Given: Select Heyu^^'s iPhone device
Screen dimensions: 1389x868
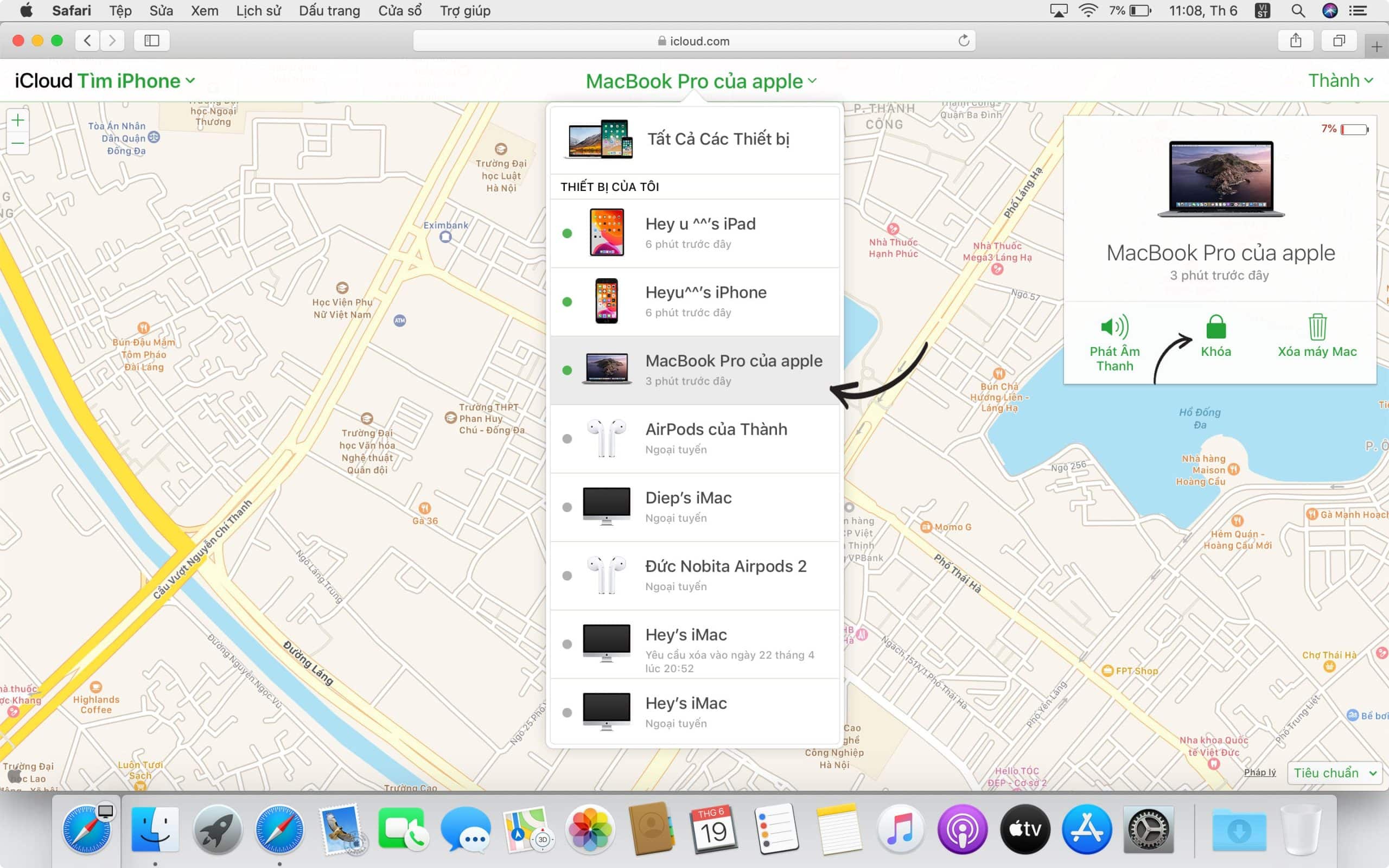Looking at the screenshot, I should point(694,302).
